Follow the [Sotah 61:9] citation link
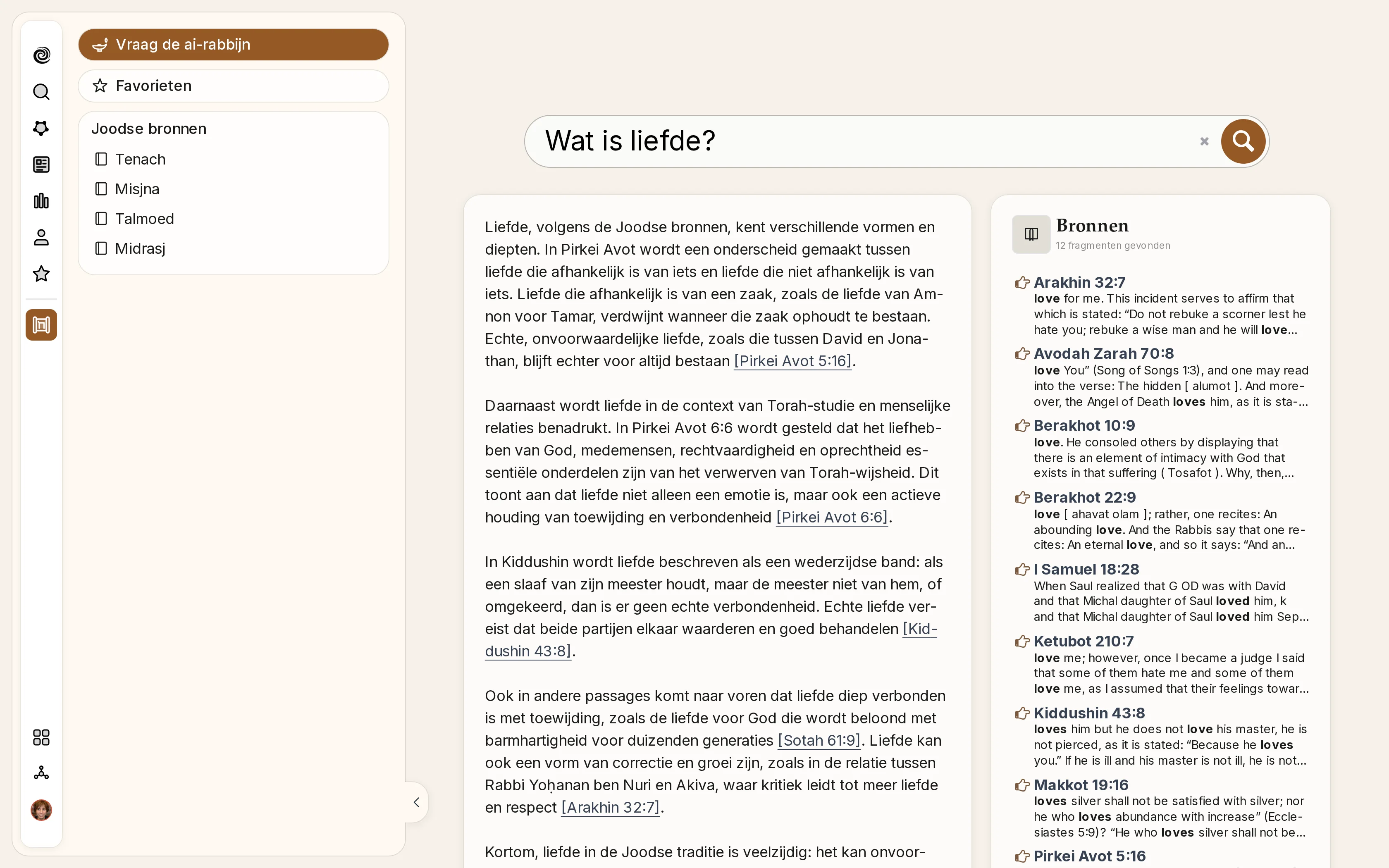Viewport: 1389px width, 868px height. (x=819, y=741)
